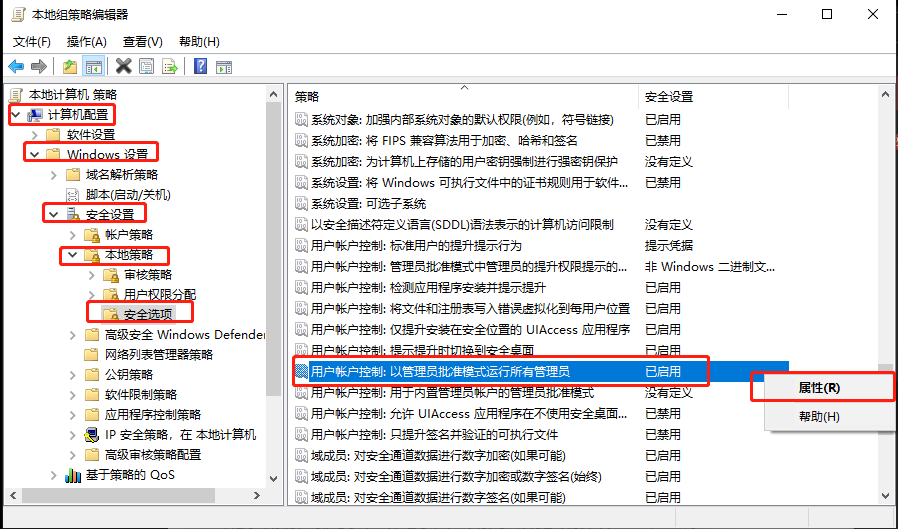The image size is (898, 529).
Task: Open the 帮助(H) menu in menu bar
Action: (199, 42)
